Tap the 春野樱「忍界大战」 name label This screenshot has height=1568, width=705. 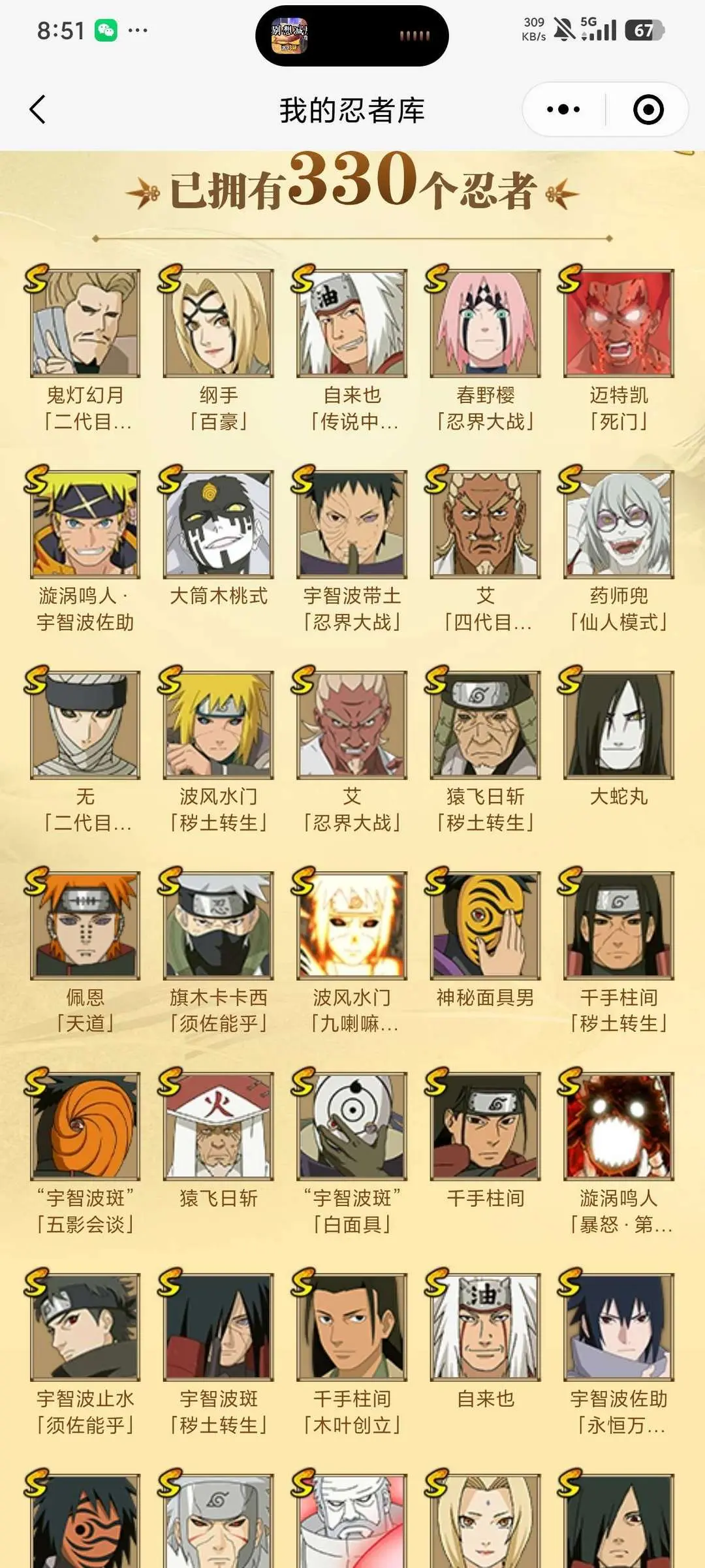[485, 408]
